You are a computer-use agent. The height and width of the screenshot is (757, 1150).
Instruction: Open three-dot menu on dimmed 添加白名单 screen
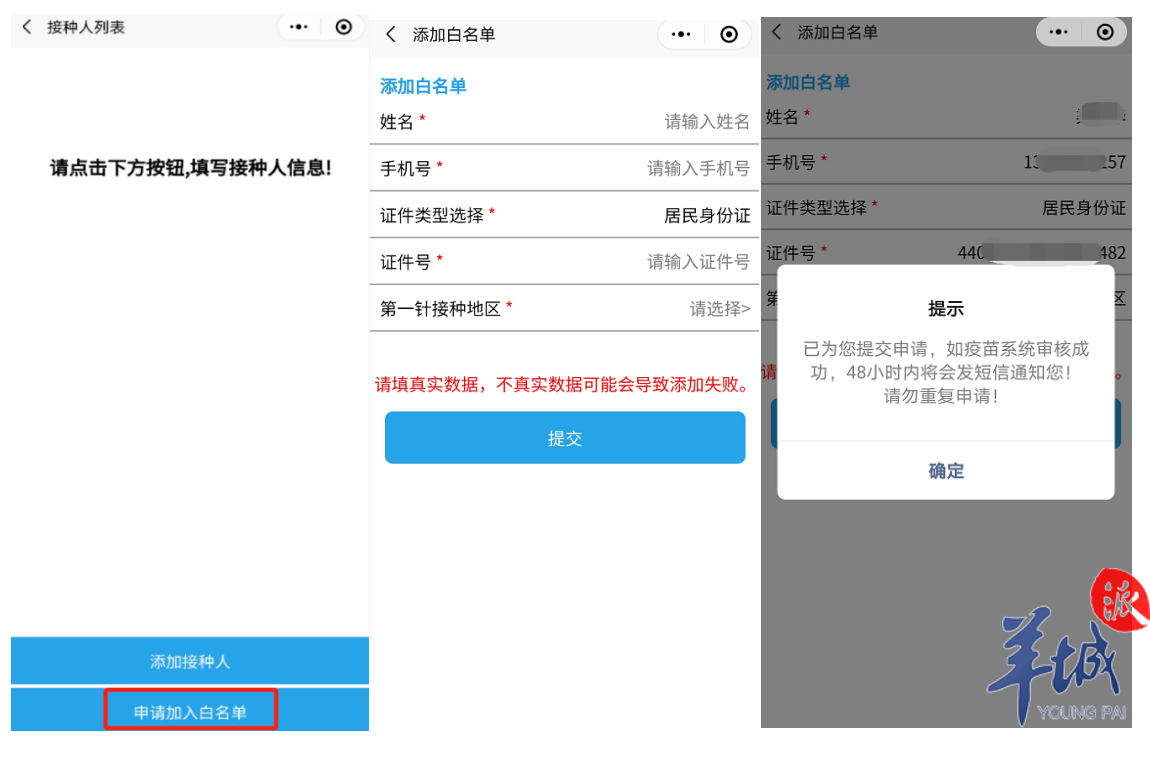(1058, 32)
